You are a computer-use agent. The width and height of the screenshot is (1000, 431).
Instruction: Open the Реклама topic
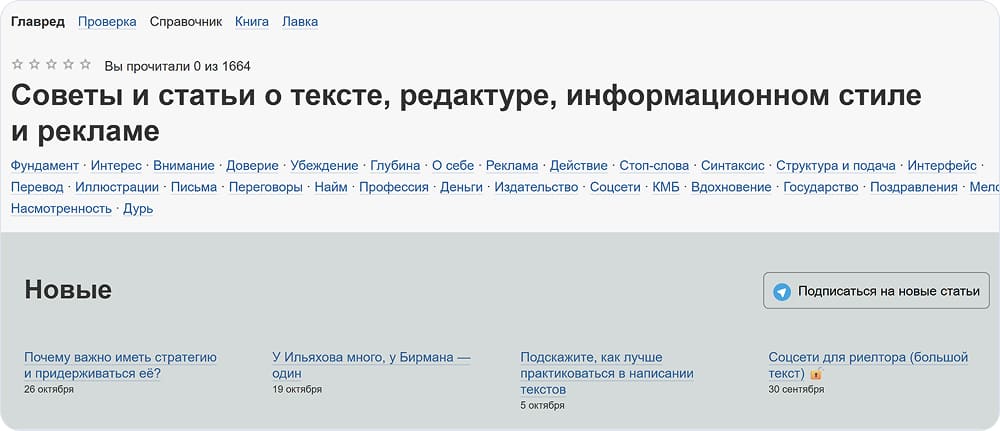pos(511,166)
